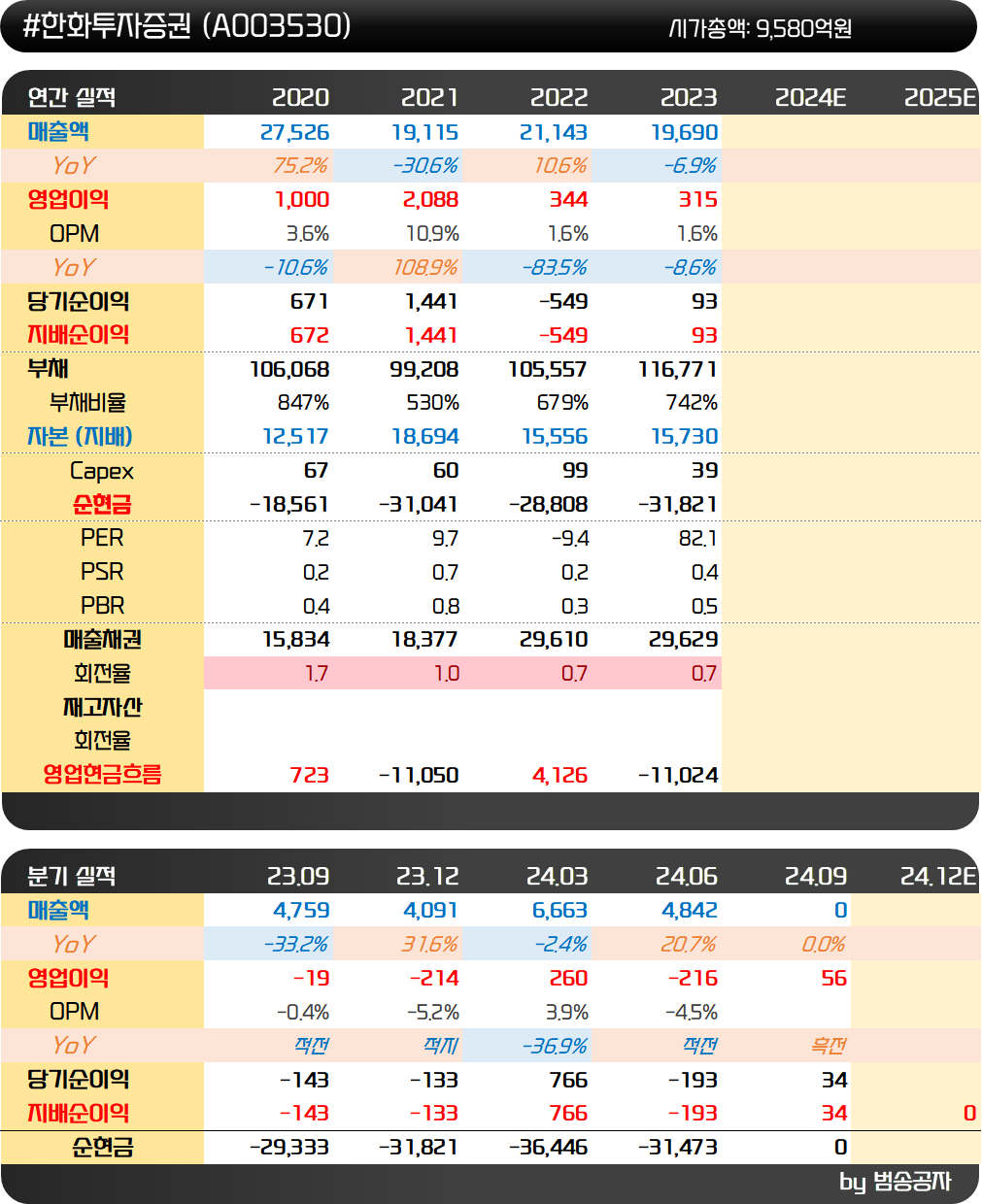Viewport: 982px width, 1204px height.
Task: Click operating cash flow value 4,126
Action: (x=559, y=775)
